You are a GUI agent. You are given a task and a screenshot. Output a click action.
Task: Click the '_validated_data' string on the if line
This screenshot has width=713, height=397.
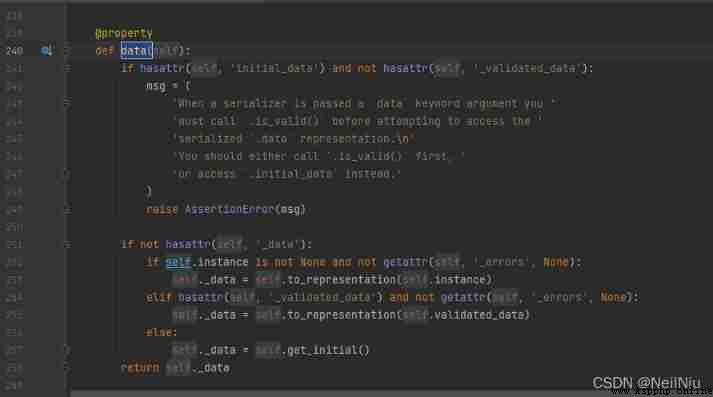(x=527, y=68)
